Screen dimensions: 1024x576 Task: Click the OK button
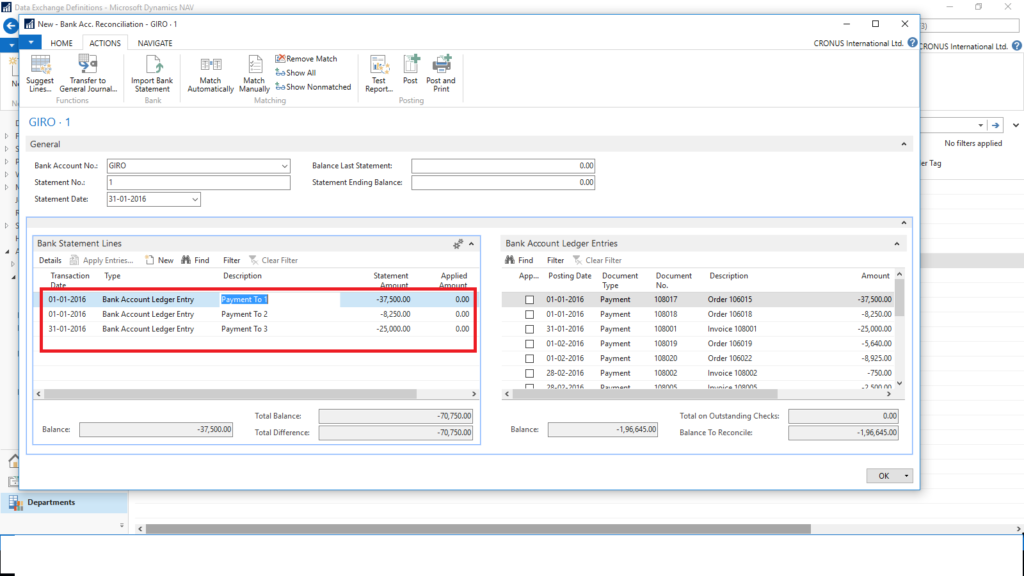(883, 475)
